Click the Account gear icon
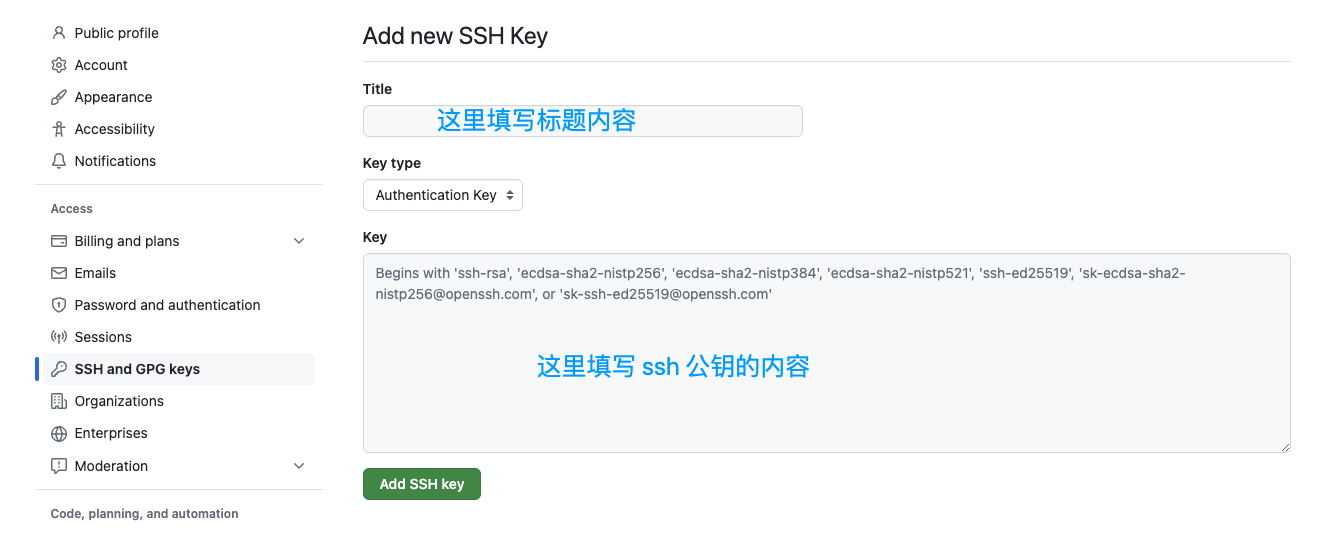This screenshot has width=1330, height=536. pyautogui.click(x=58, y=65)
